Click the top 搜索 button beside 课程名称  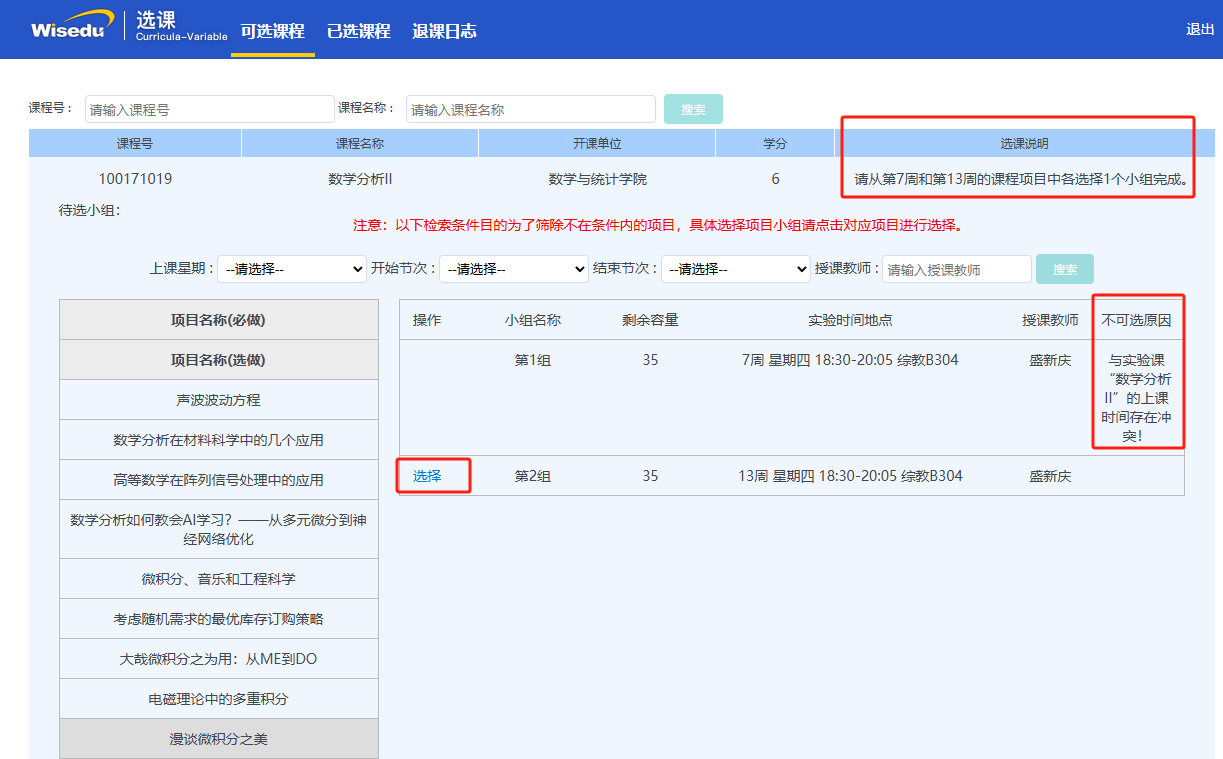693,109
